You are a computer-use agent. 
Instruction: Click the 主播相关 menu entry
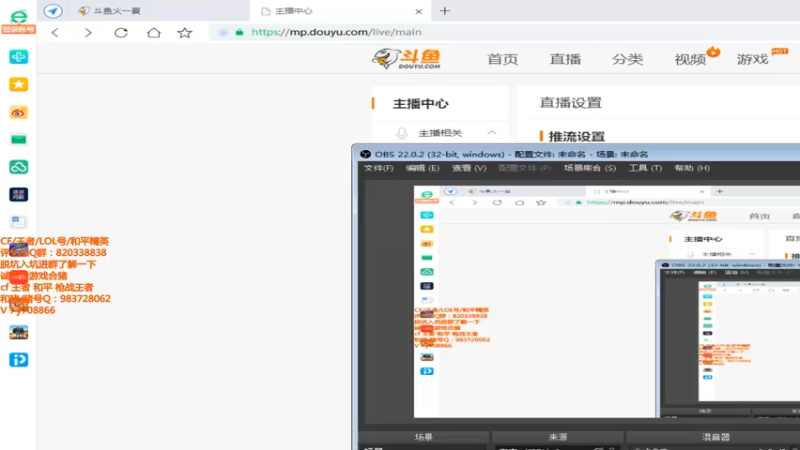(440, 133)
